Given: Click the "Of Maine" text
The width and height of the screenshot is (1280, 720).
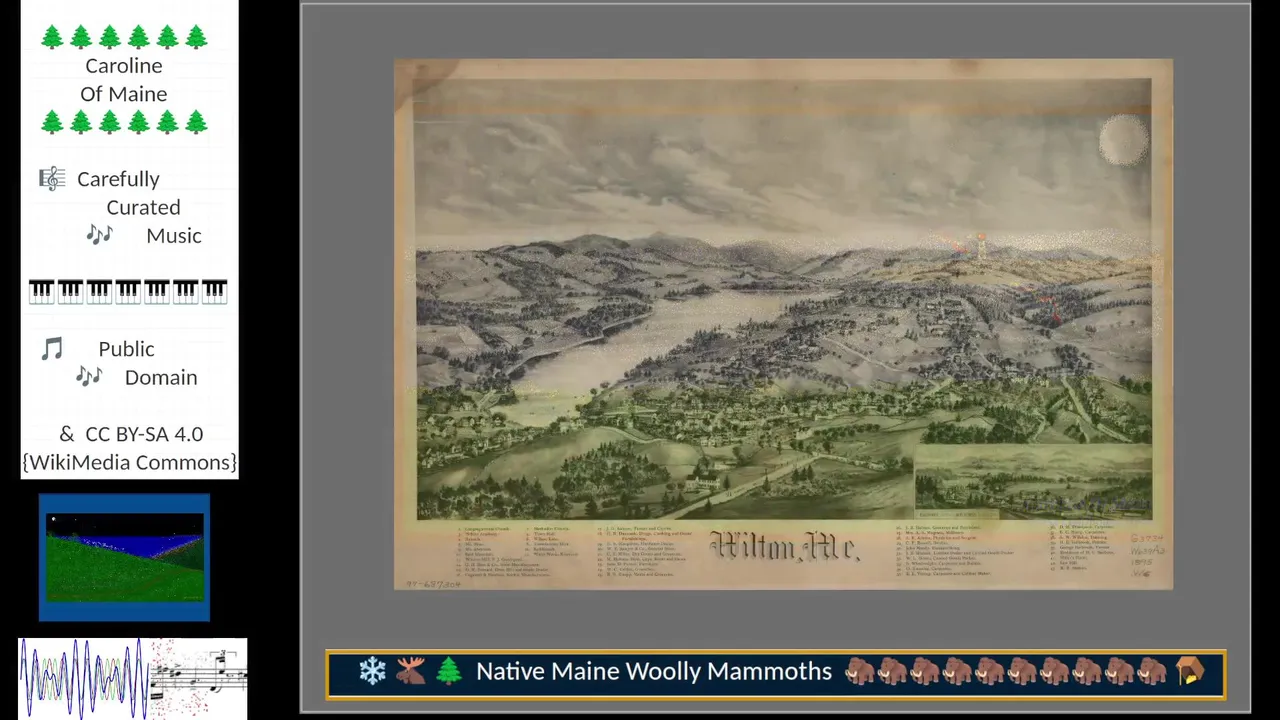Looking at the screenshot, I should [x=124, y=94].
